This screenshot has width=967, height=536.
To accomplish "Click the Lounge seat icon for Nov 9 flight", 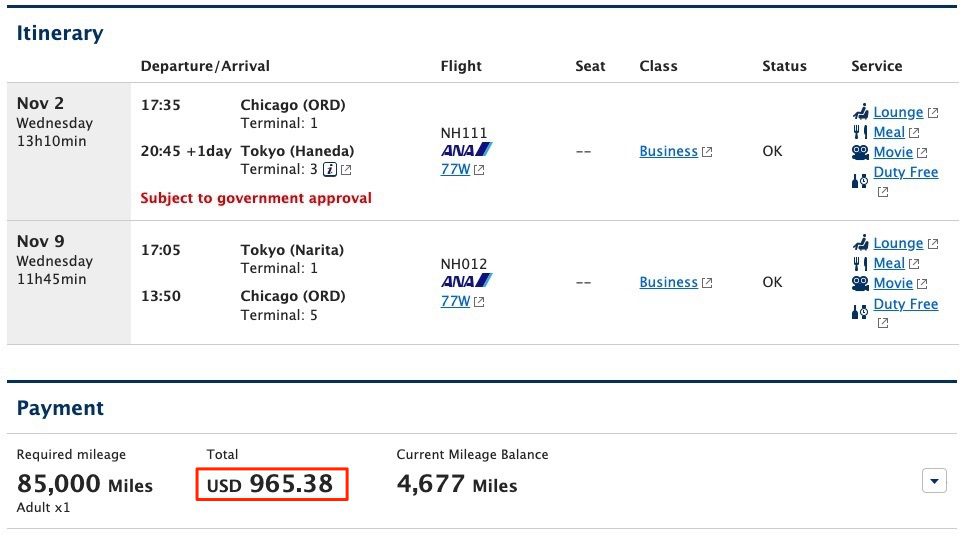I will 860,242.
